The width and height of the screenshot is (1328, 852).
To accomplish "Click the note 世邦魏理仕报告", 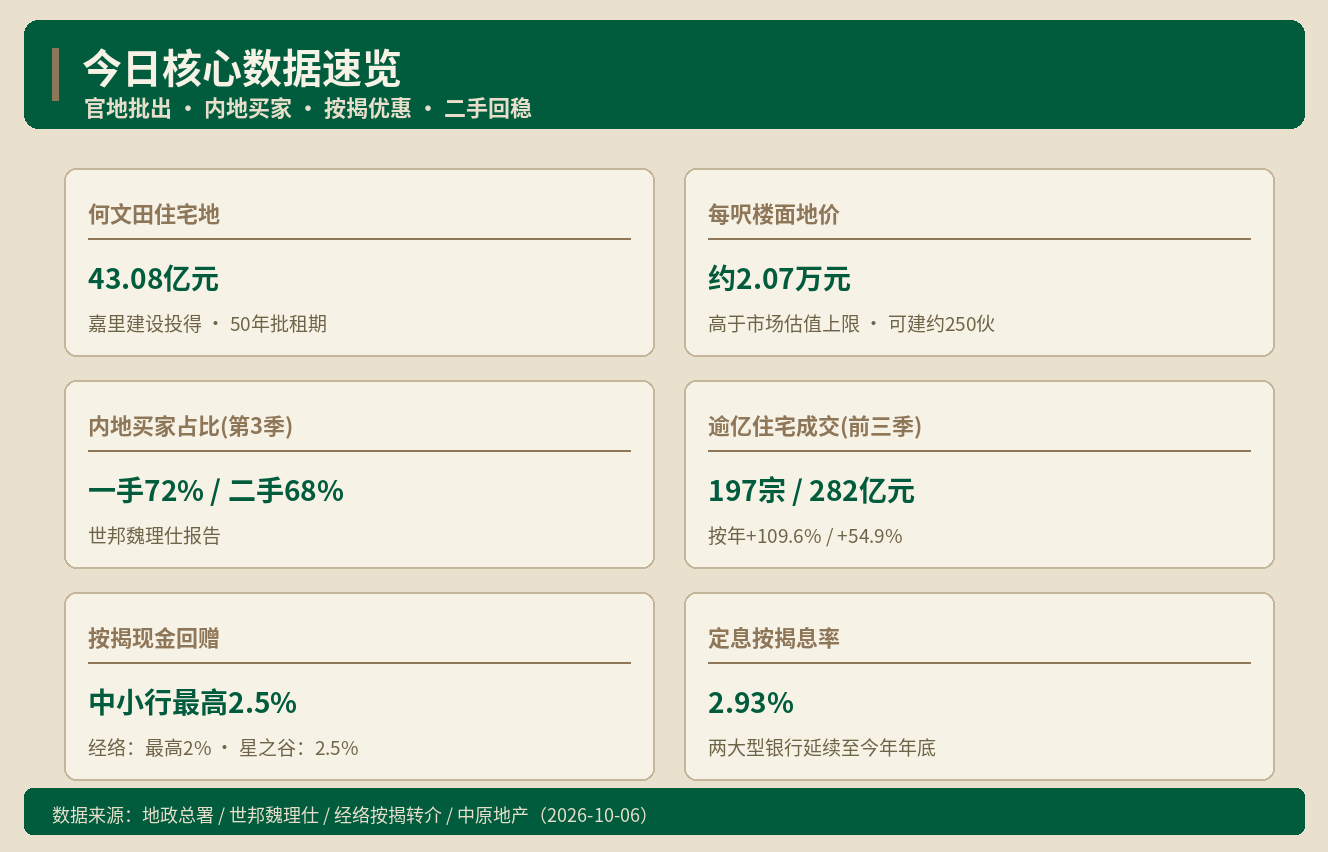I will [x=154, y=536].
